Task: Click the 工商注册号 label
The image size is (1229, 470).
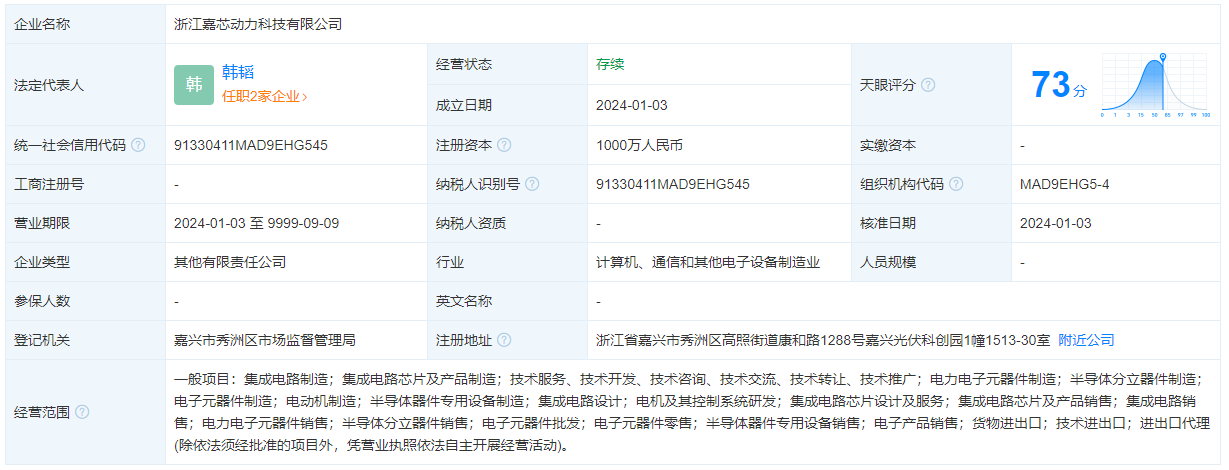Action: point(50,184)
